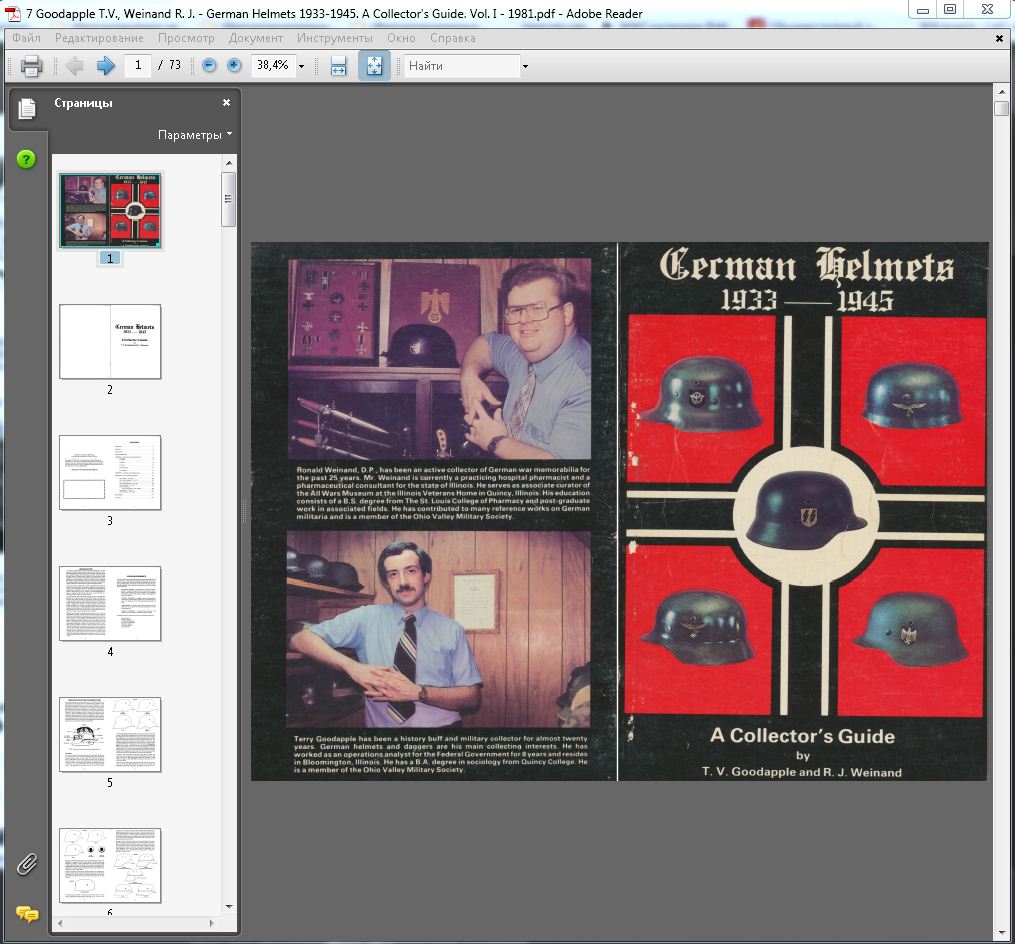
Task: Go to the next page arrow
Action: click(105, 66)
